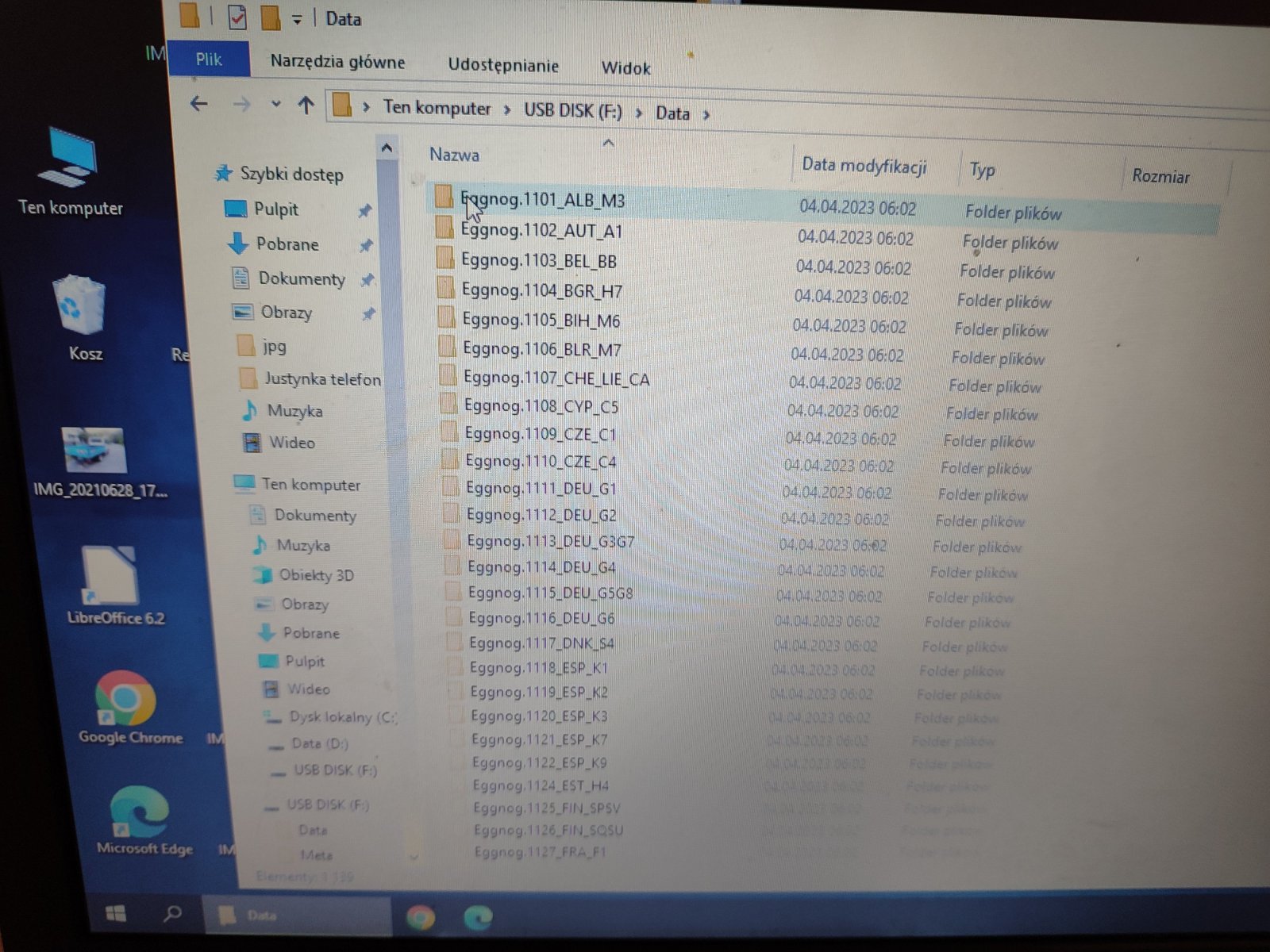Screen dimensions: 1270x952
Task: Click 'USB DISK (F:)' in address bar
Action: [573, 111]
